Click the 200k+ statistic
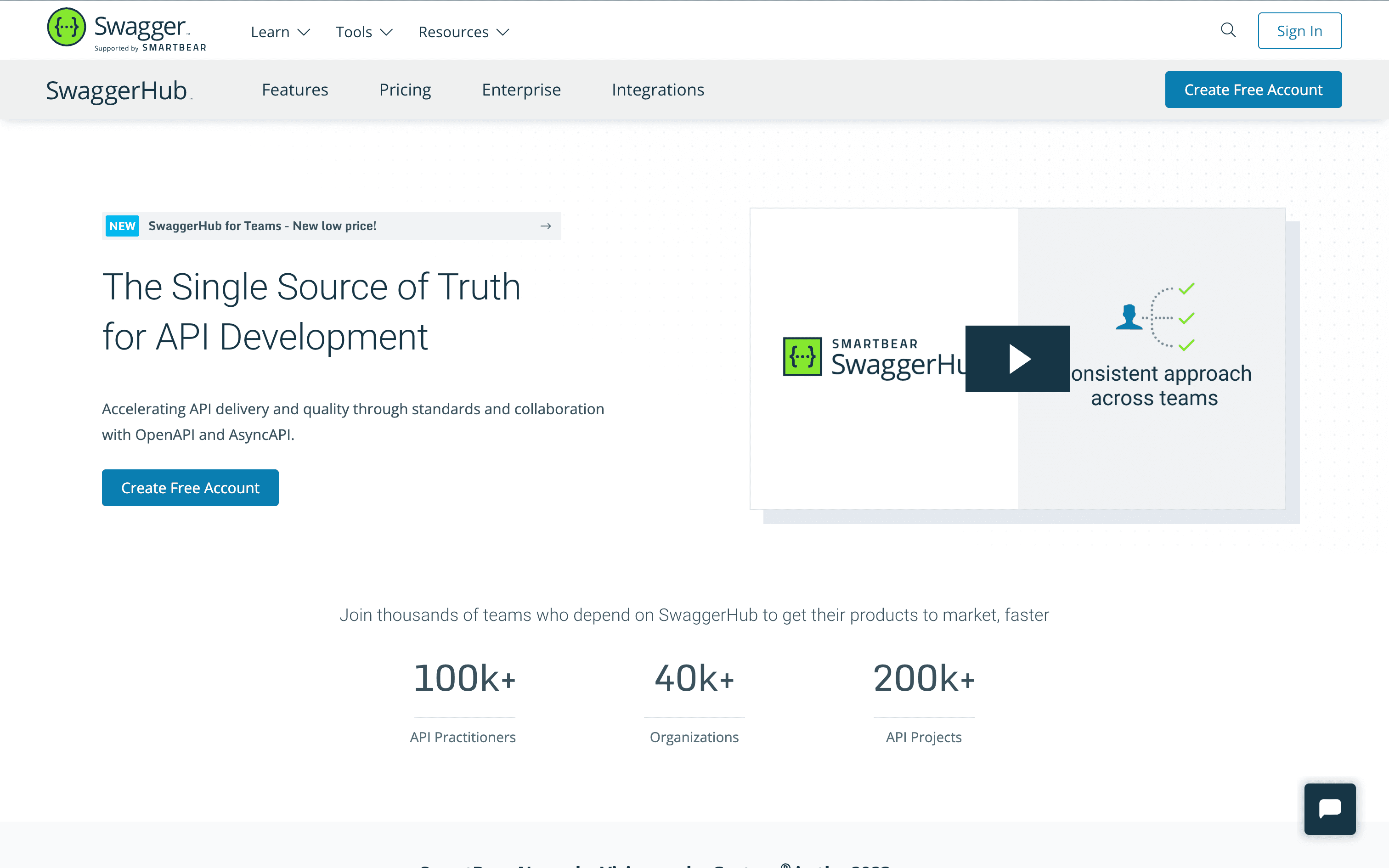 [x=924, y=678]
